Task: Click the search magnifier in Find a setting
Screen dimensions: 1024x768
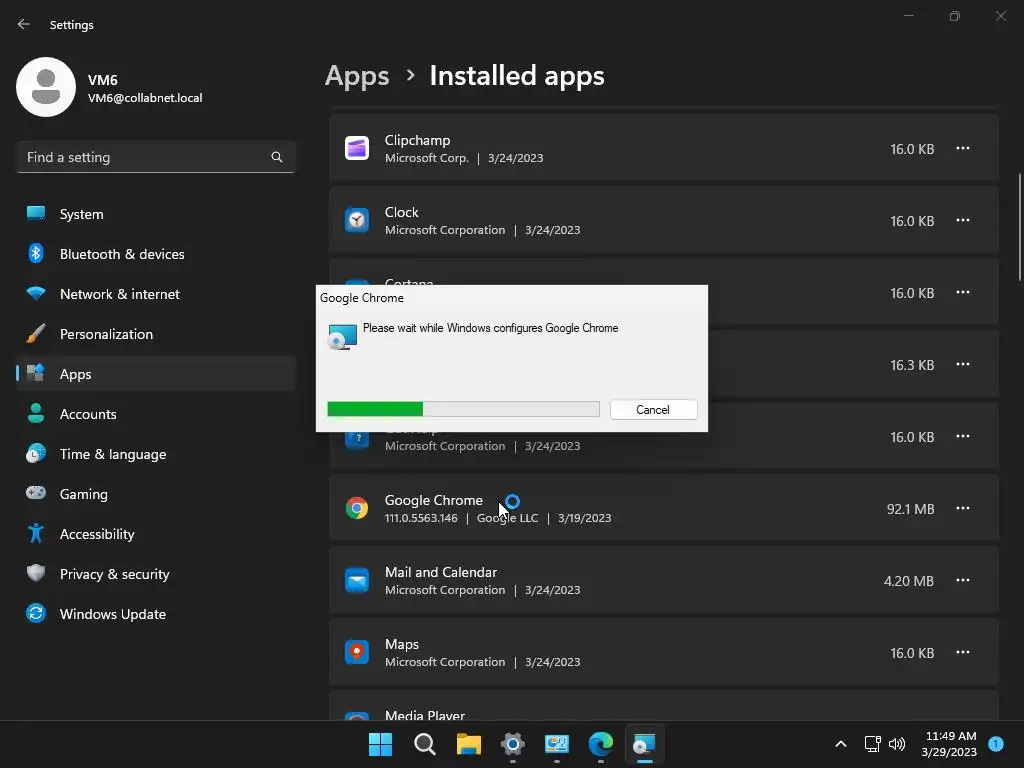Action: (277, 157)
